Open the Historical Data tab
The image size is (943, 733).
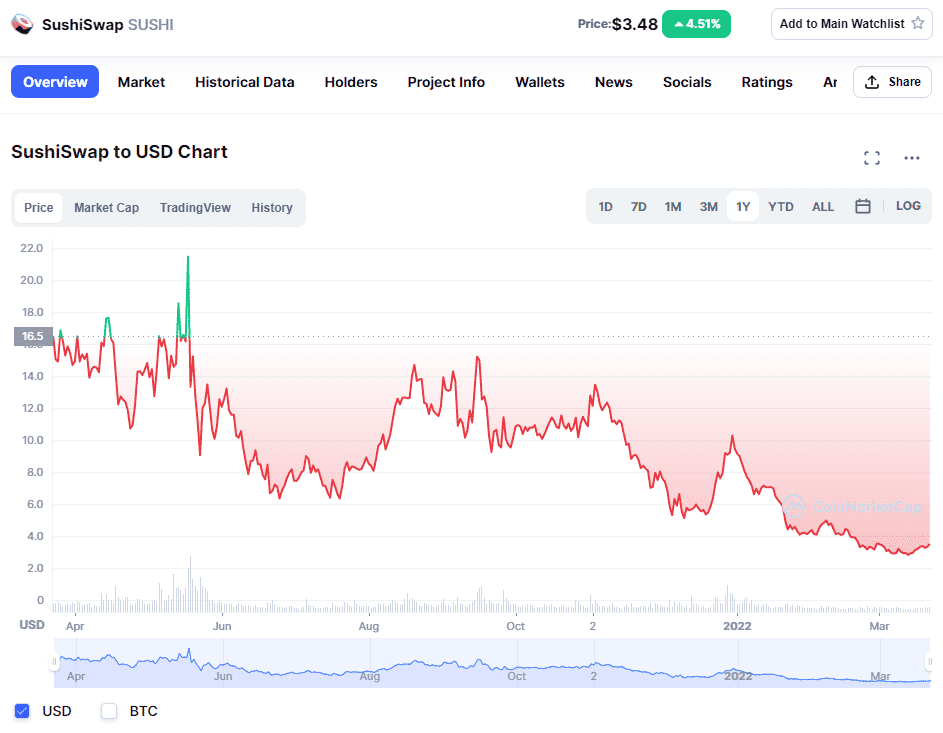[x=245, y=82]
